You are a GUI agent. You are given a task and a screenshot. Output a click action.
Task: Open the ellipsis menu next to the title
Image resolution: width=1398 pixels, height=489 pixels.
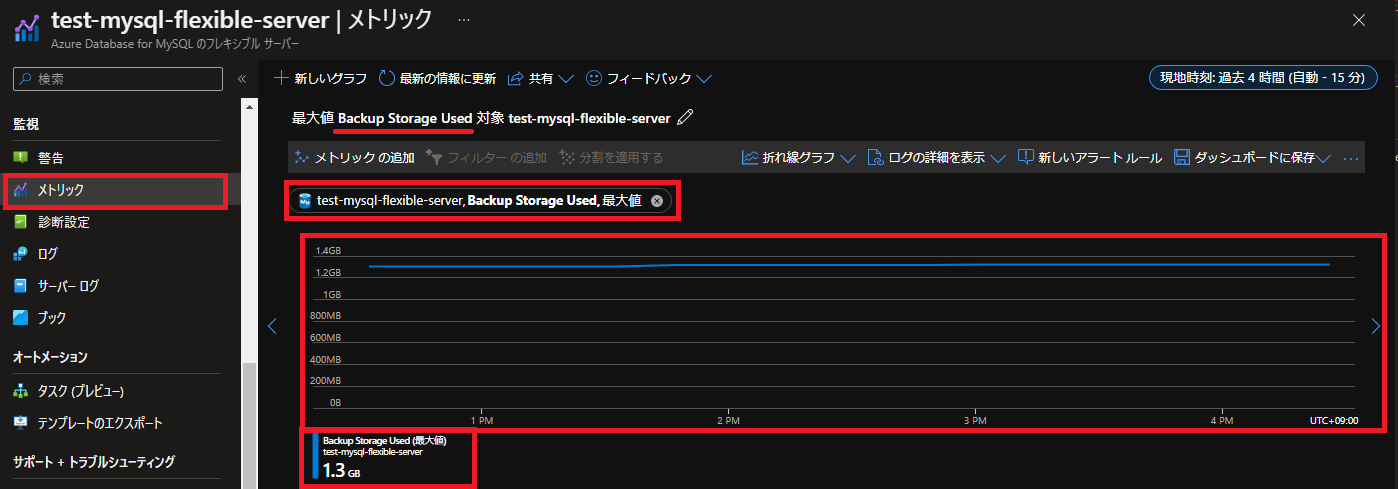tap(465, 19)
